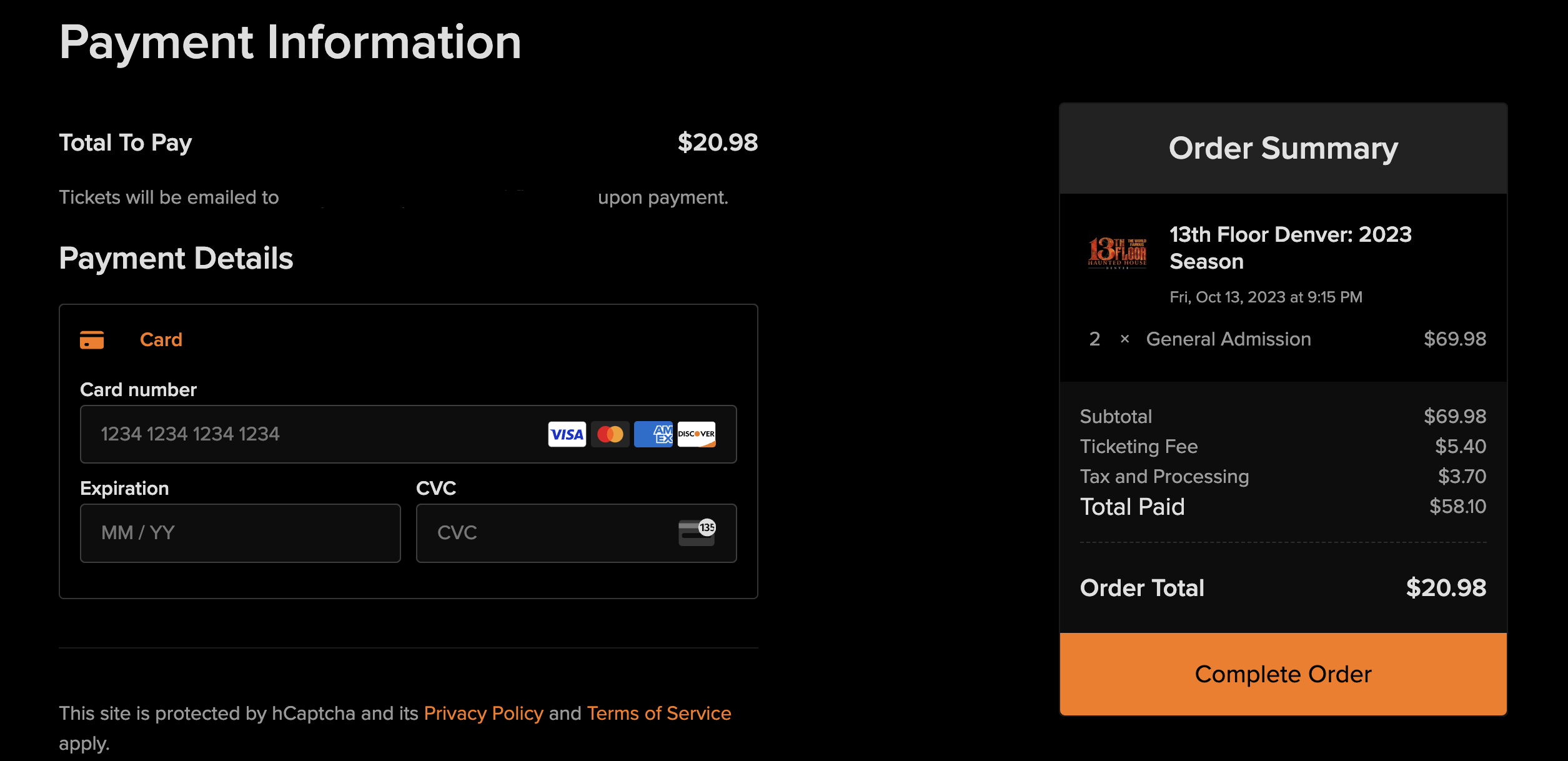The width and height of the screenshot is (1568, 761).
Task: Select the orange credit card icon
Action: [x=92, y=339]
